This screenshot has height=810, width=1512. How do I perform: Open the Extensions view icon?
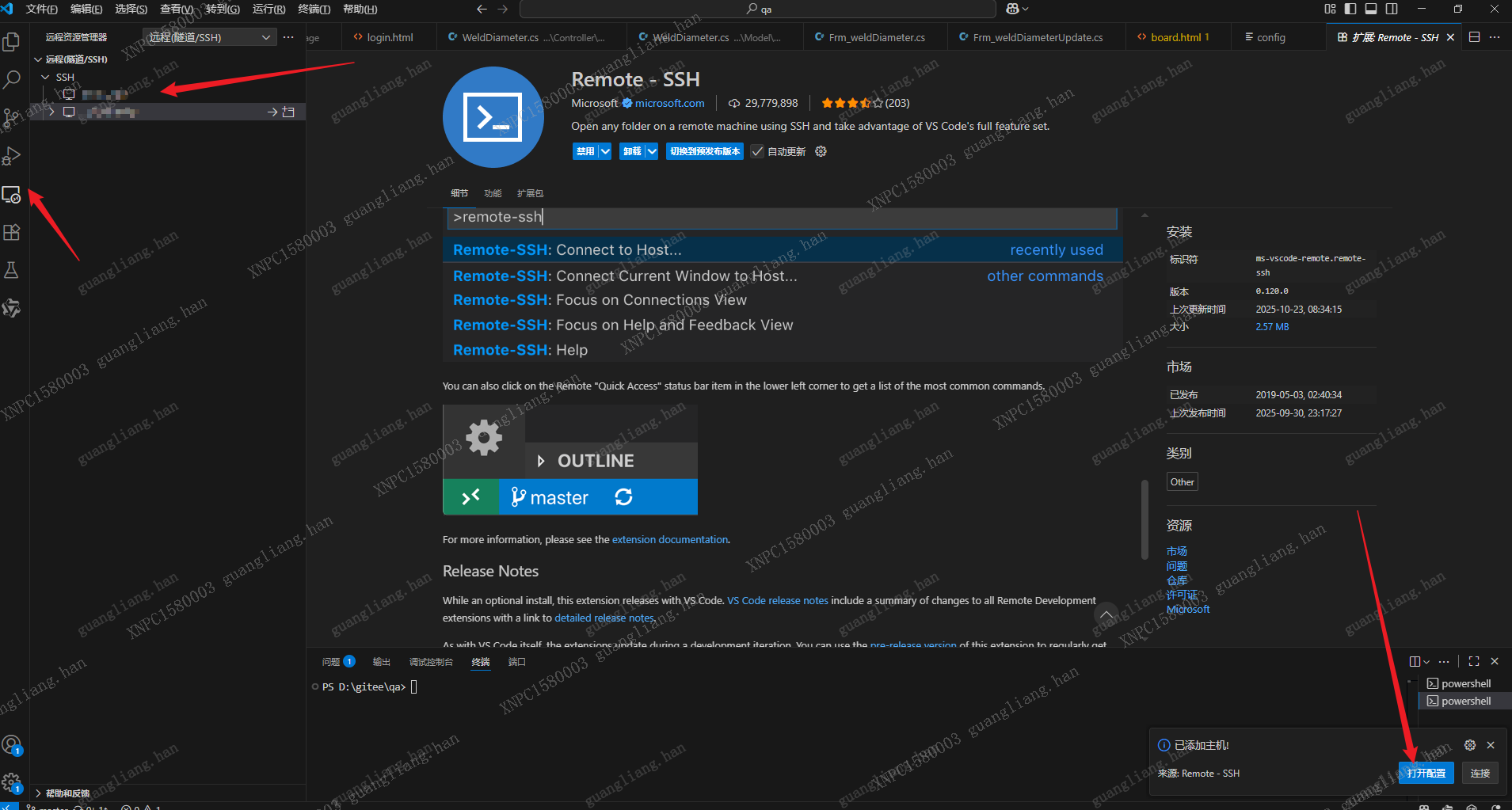(x=12, y=232)
